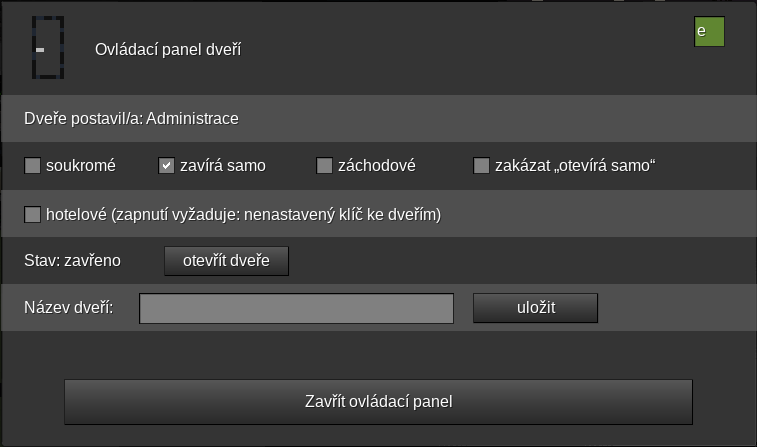Click "Zavřít ovládací panel" button

pos(378,402)
